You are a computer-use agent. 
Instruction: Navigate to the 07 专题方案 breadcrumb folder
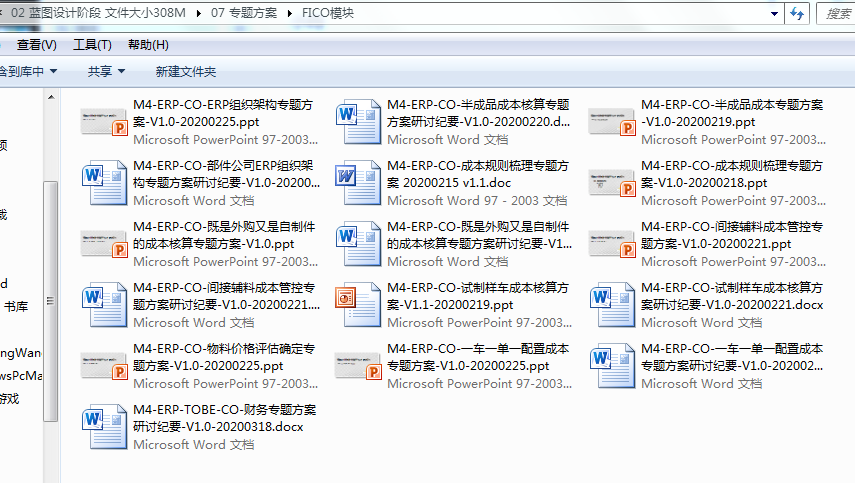[x=246, y=13]
